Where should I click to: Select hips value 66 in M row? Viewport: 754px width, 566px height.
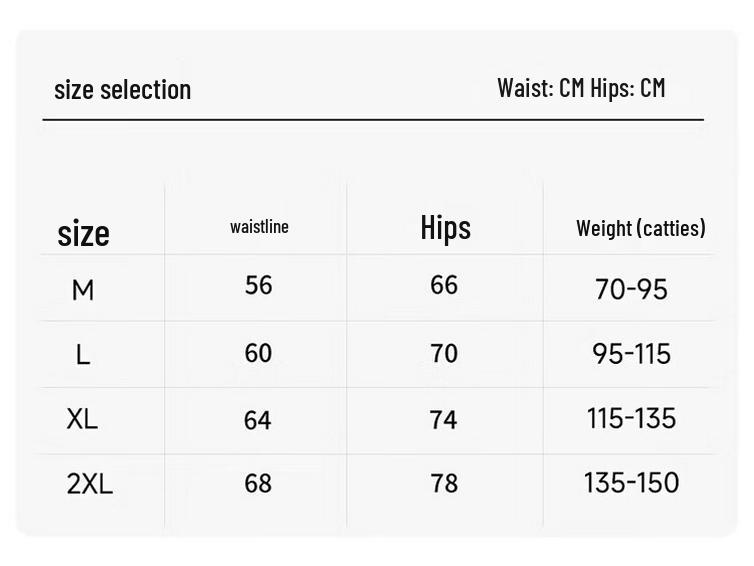click(x=444, y=285)
